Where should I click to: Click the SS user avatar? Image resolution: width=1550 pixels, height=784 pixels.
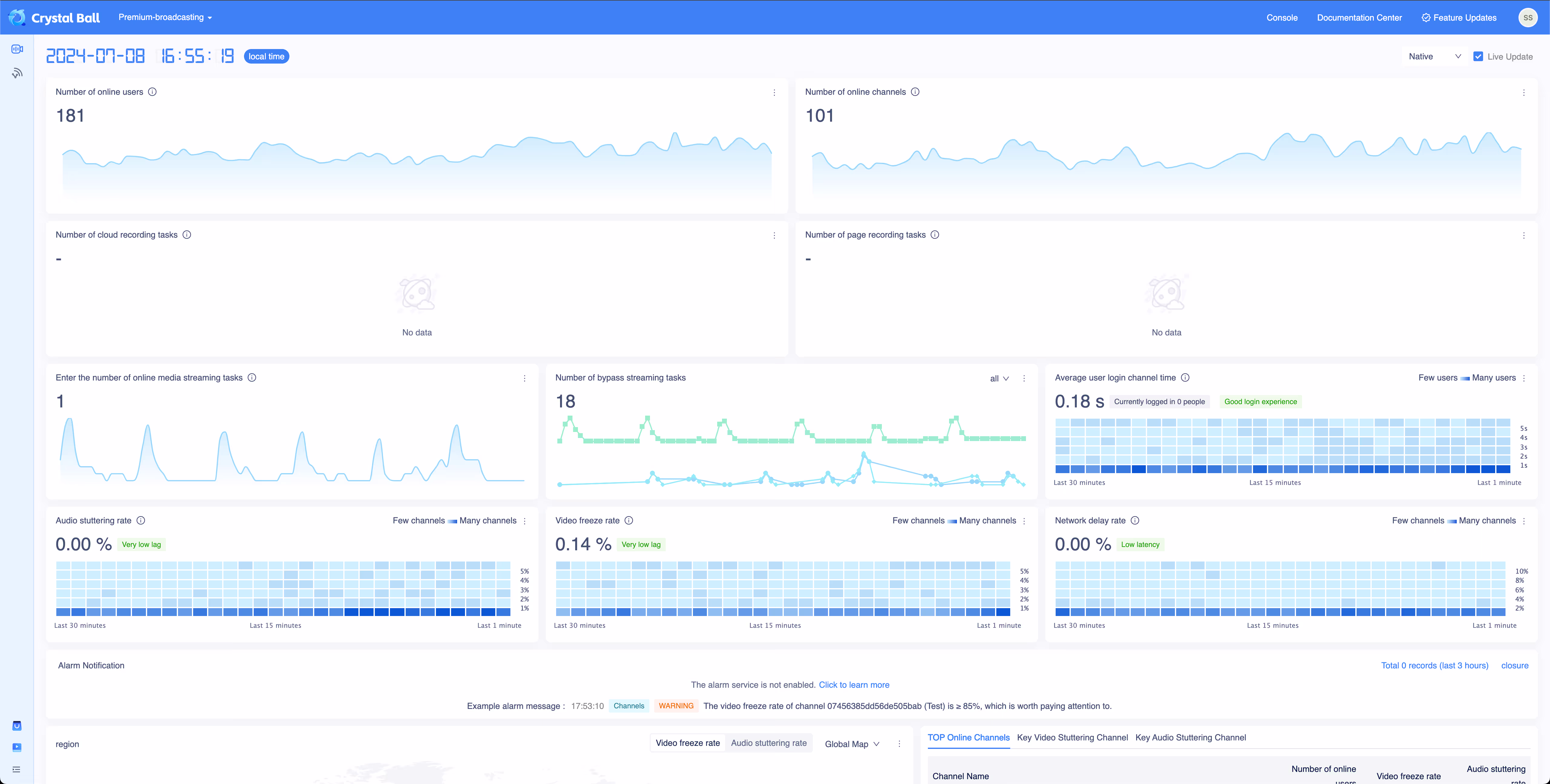click(1527, 18)
